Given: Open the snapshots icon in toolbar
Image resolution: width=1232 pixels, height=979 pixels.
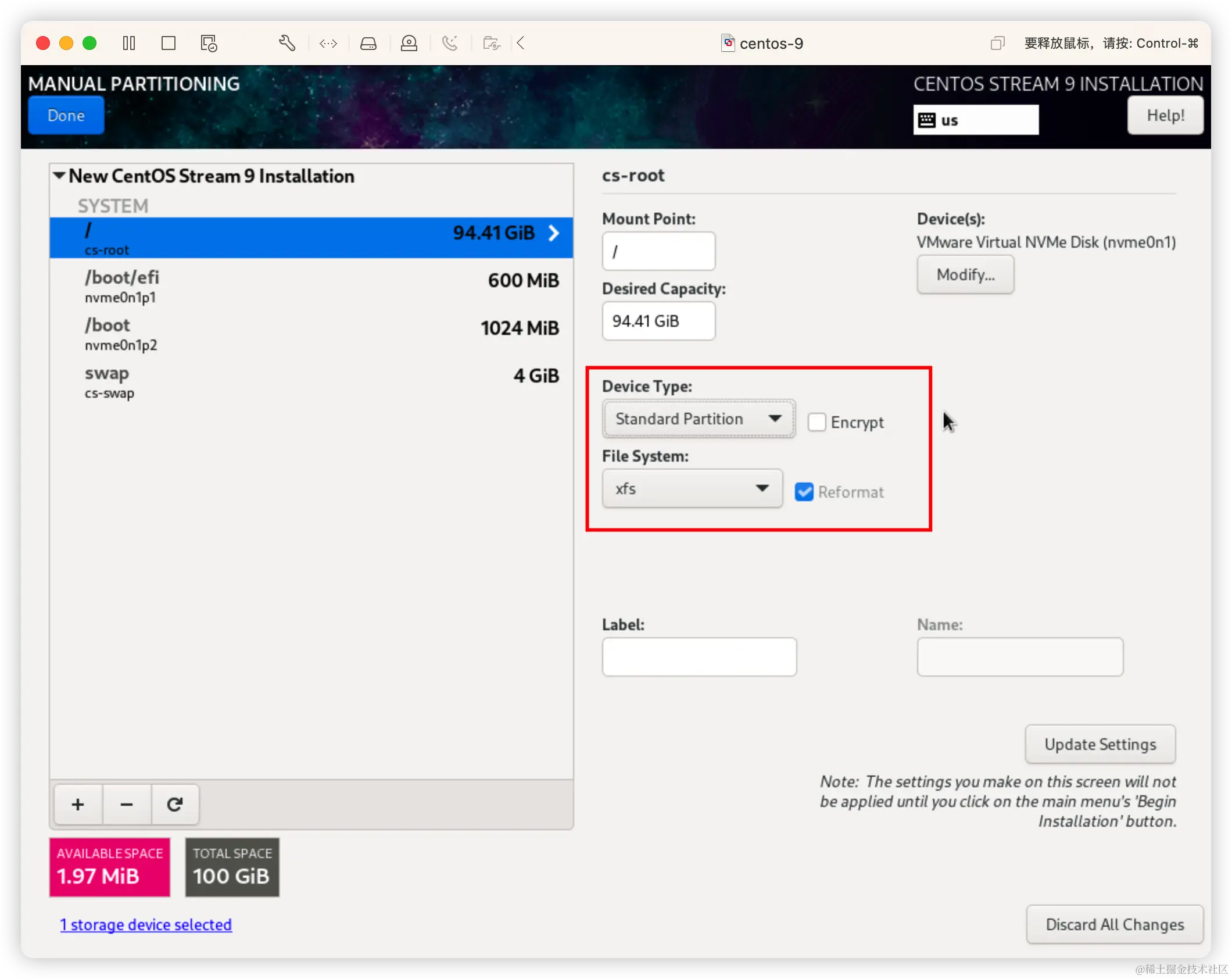Looking at the screenshot, I should pos(208,43).
